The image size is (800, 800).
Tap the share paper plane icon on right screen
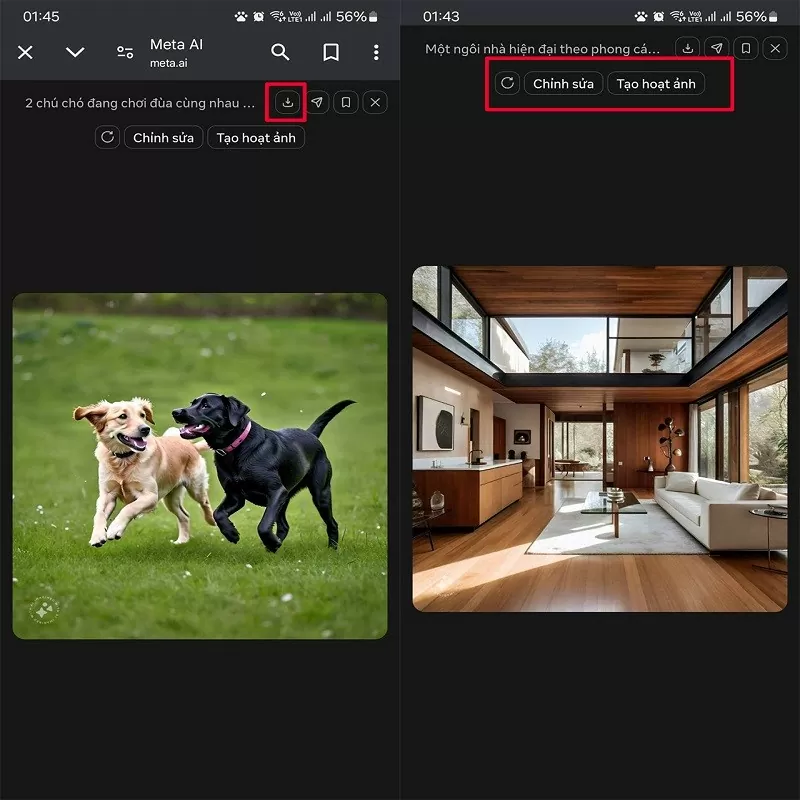pos(717,47)
